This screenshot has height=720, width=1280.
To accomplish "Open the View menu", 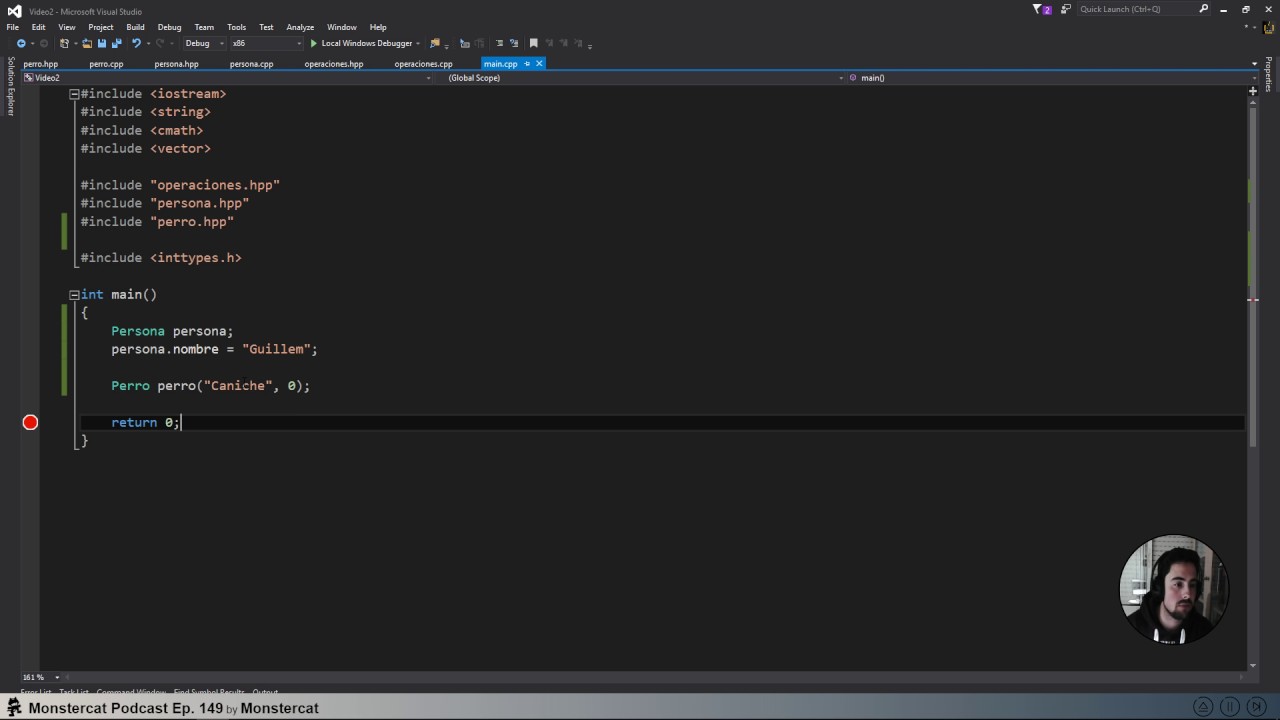I will click(x=67, y=27).
